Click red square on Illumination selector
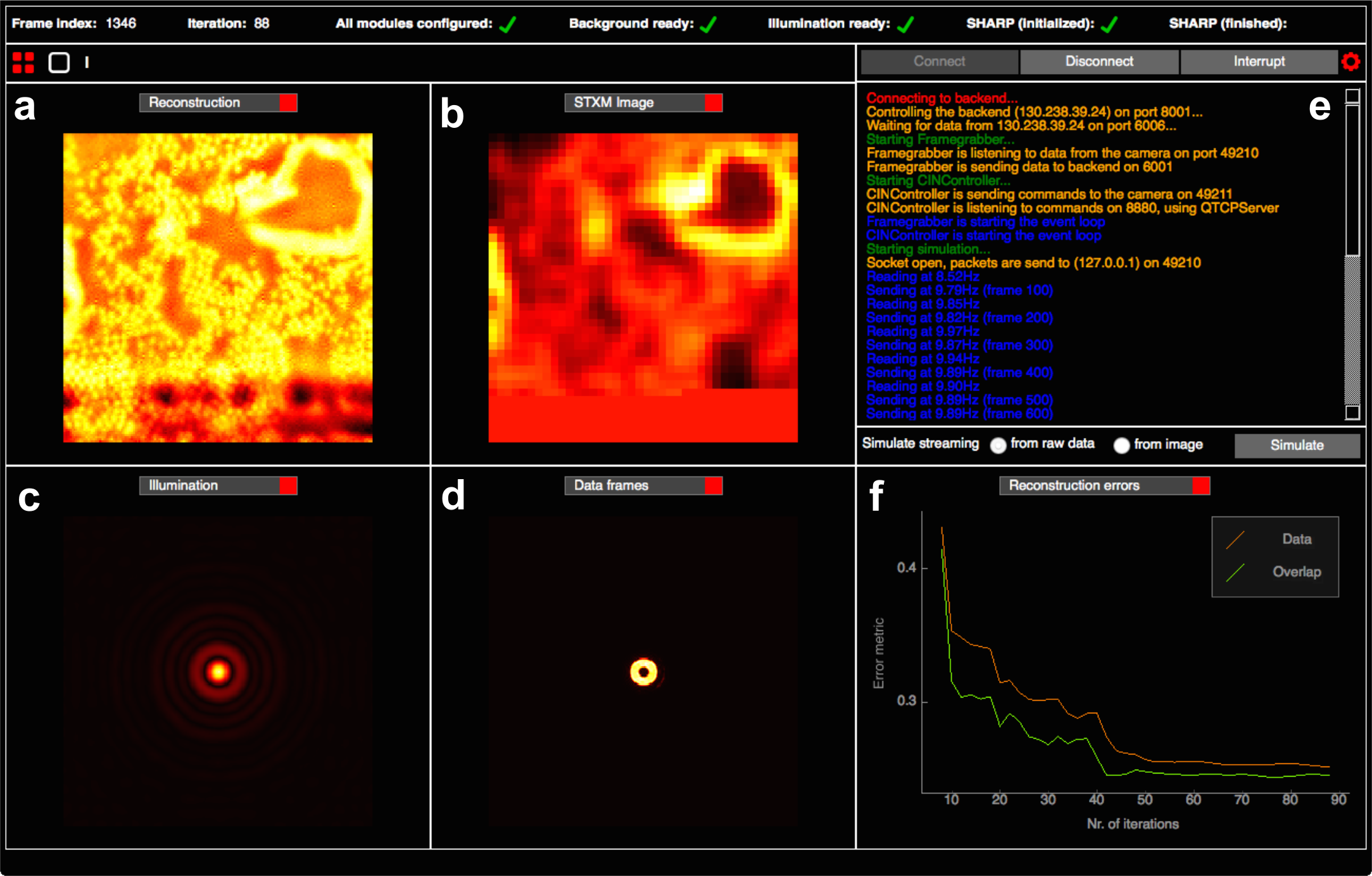The image size is (1372, 876). click(288, 485)
